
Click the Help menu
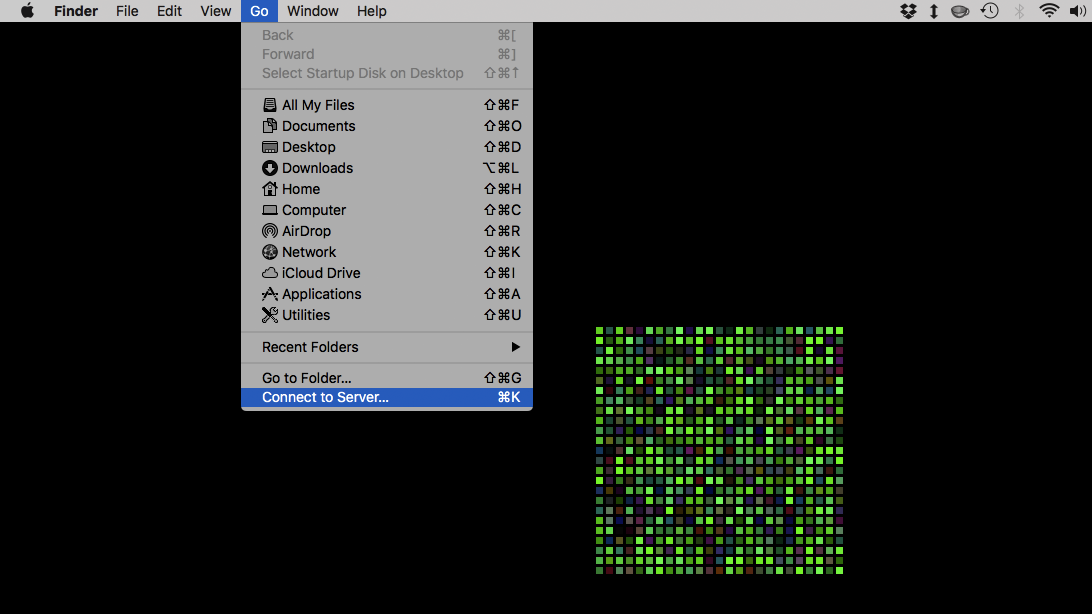point(371,11)
